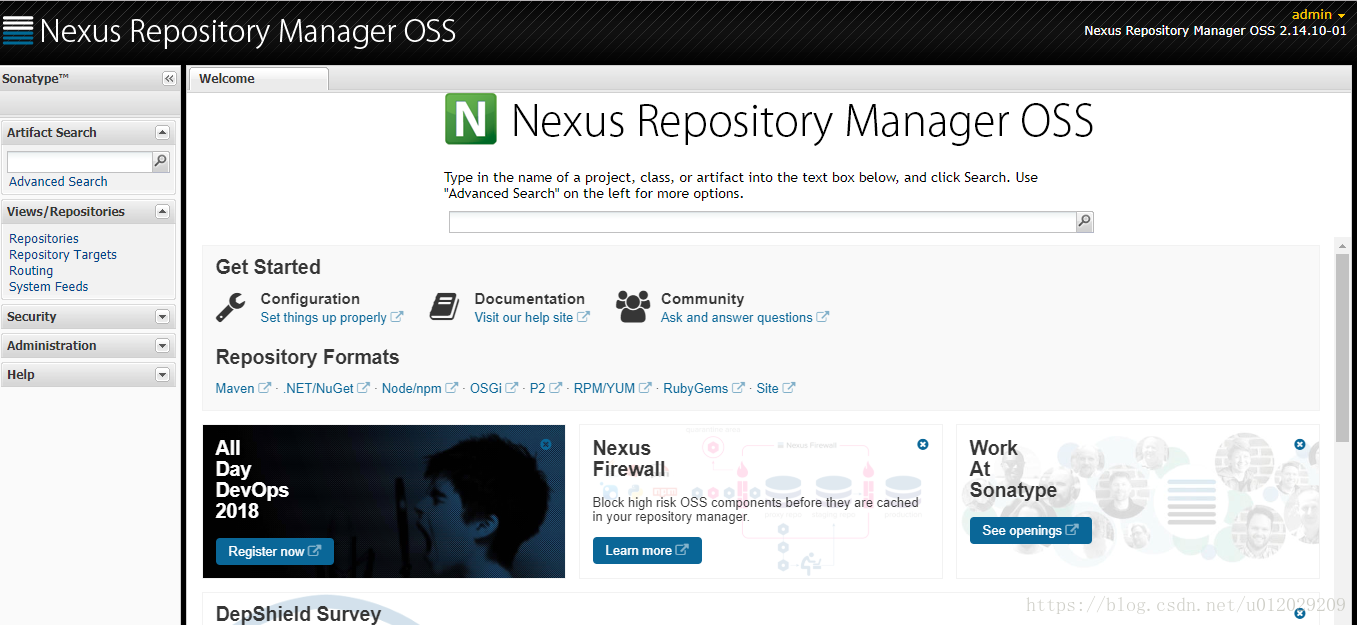This screenshot has height=625, width=1357.
Task: Collapse the Artifact Search panel
Action: [x=162, y=132]
